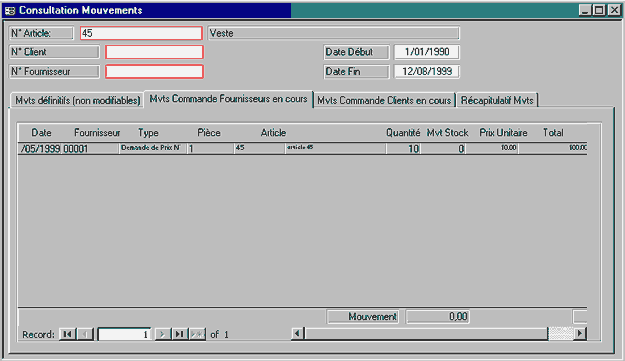Click the record number box
Image resolution: width=625 pixels, height=361 pixels.
(x=124, y=334)
